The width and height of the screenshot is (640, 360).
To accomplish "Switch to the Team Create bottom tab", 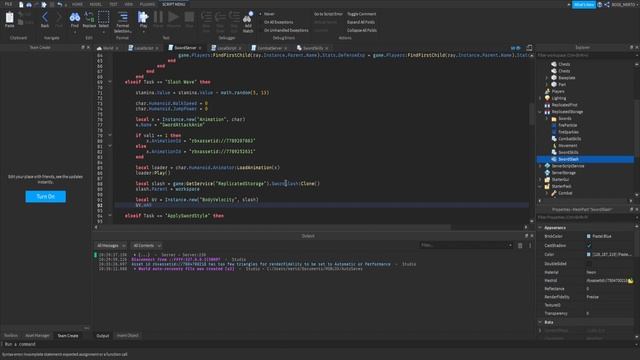I will 68,336.
